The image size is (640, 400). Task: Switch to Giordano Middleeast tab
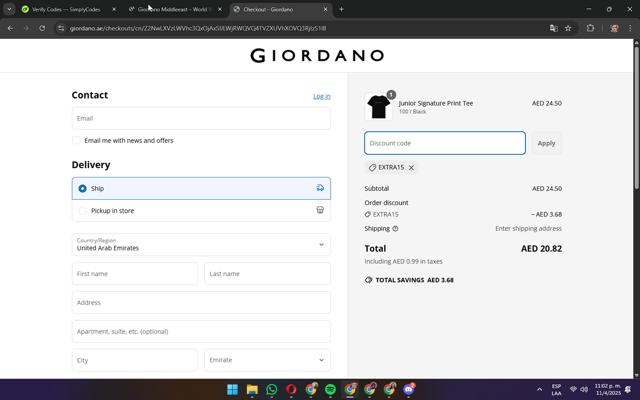173,9
